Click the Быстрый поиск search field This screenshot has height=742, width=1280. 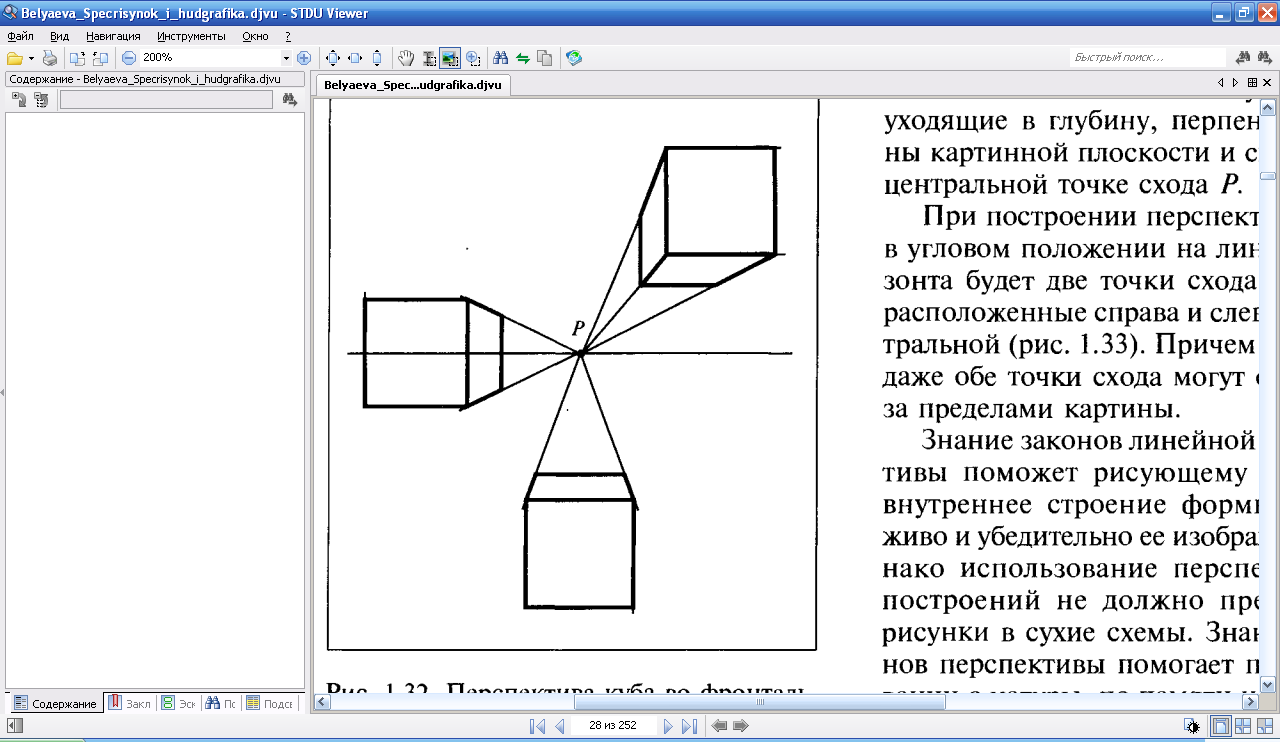coord(1148,58)
